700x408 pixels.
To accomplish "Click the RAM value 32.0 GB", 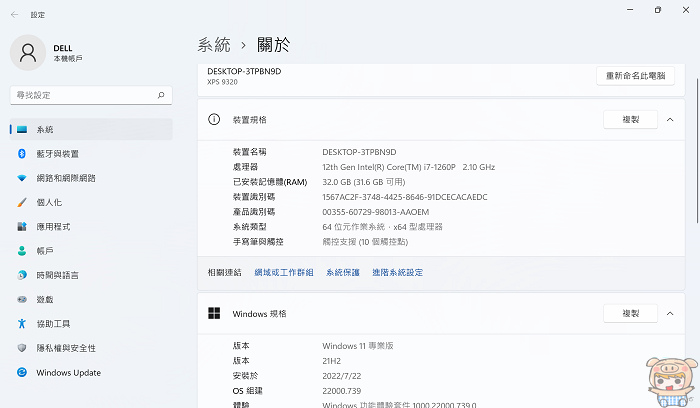I will click(364, 182).
